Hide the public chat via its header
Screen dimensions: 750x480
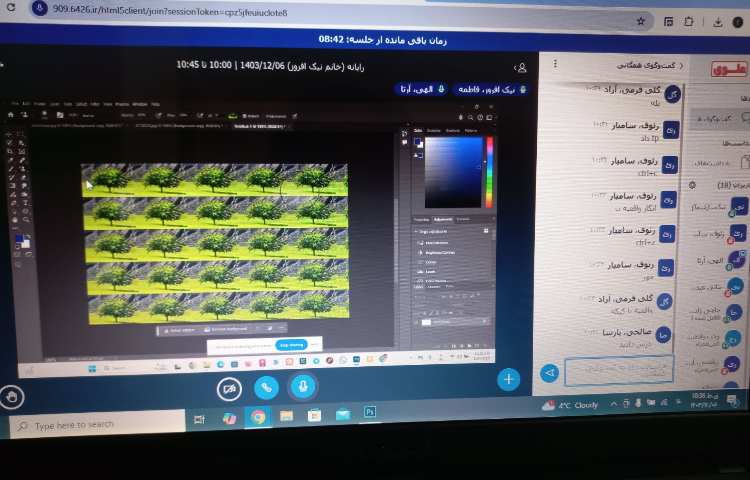coord(650,65)
